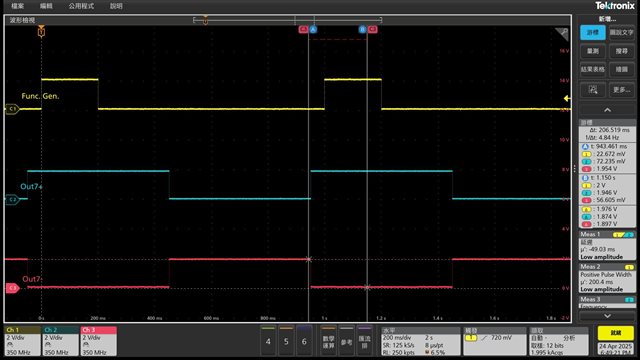The height and width of the screenshot is (360, 640).
Task: Toggle the blue 游標 cursors button
Action: tap(592, 33)
